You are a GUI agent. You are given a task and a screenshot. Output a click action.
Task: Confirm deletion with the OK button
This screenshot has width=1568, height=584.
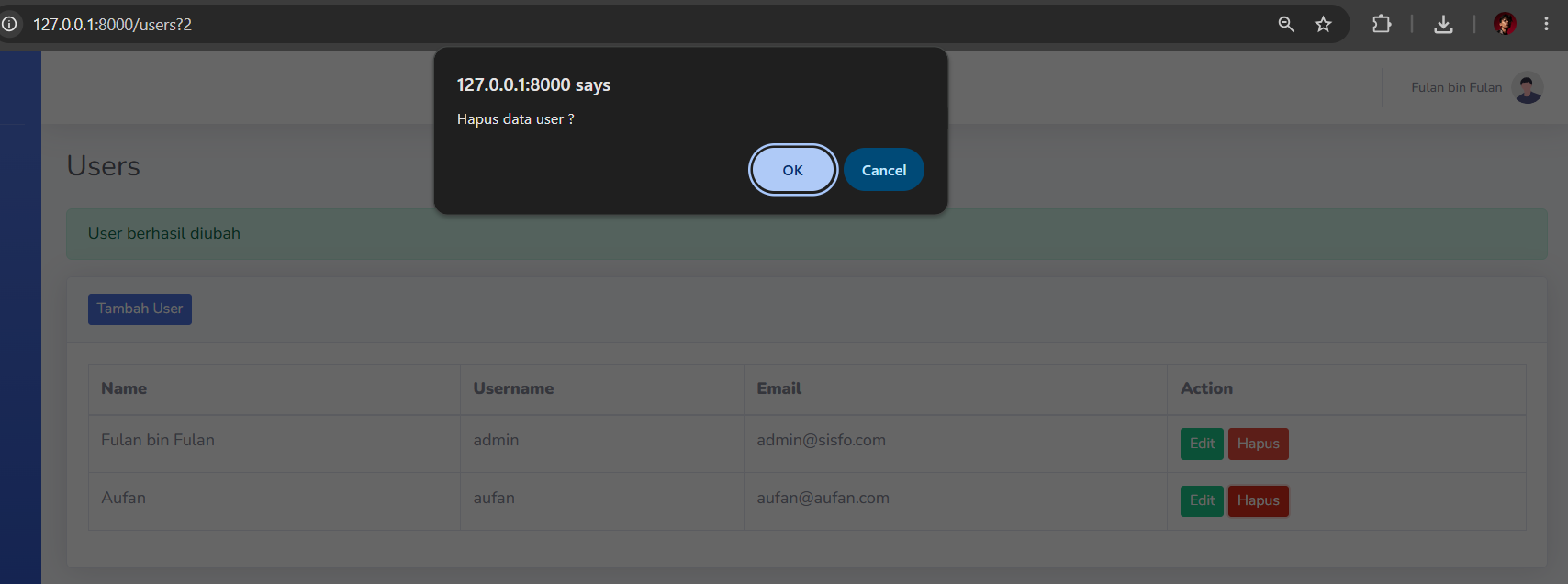[792, 170]
